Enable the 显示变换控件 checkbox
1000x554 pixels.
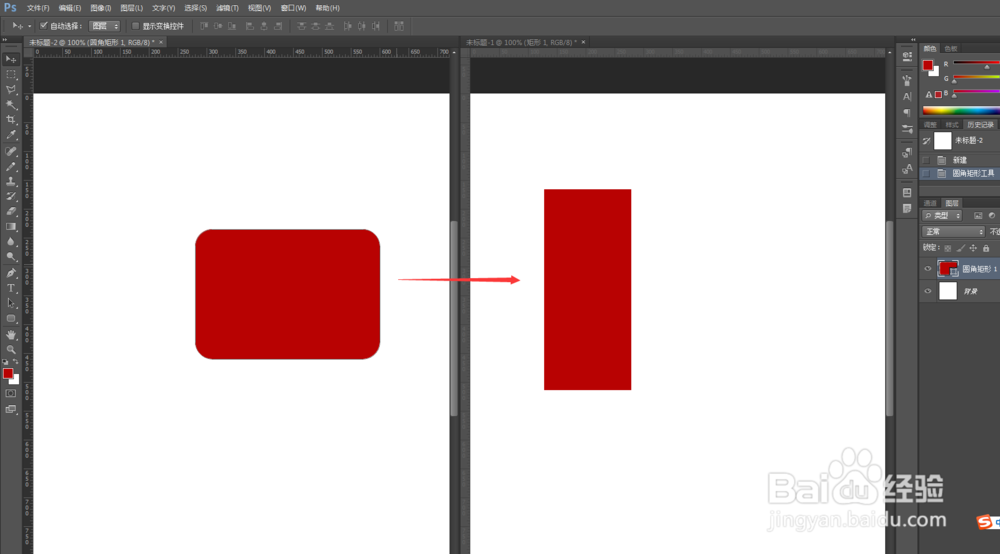pyautogui.click(x=135, y=26)
